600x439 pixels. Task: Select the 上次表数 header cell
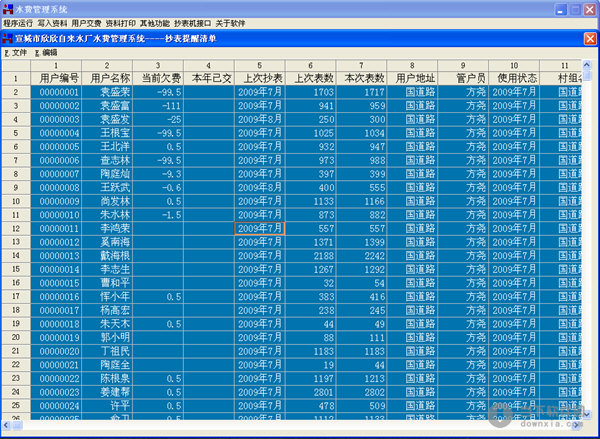click(311, 78)
